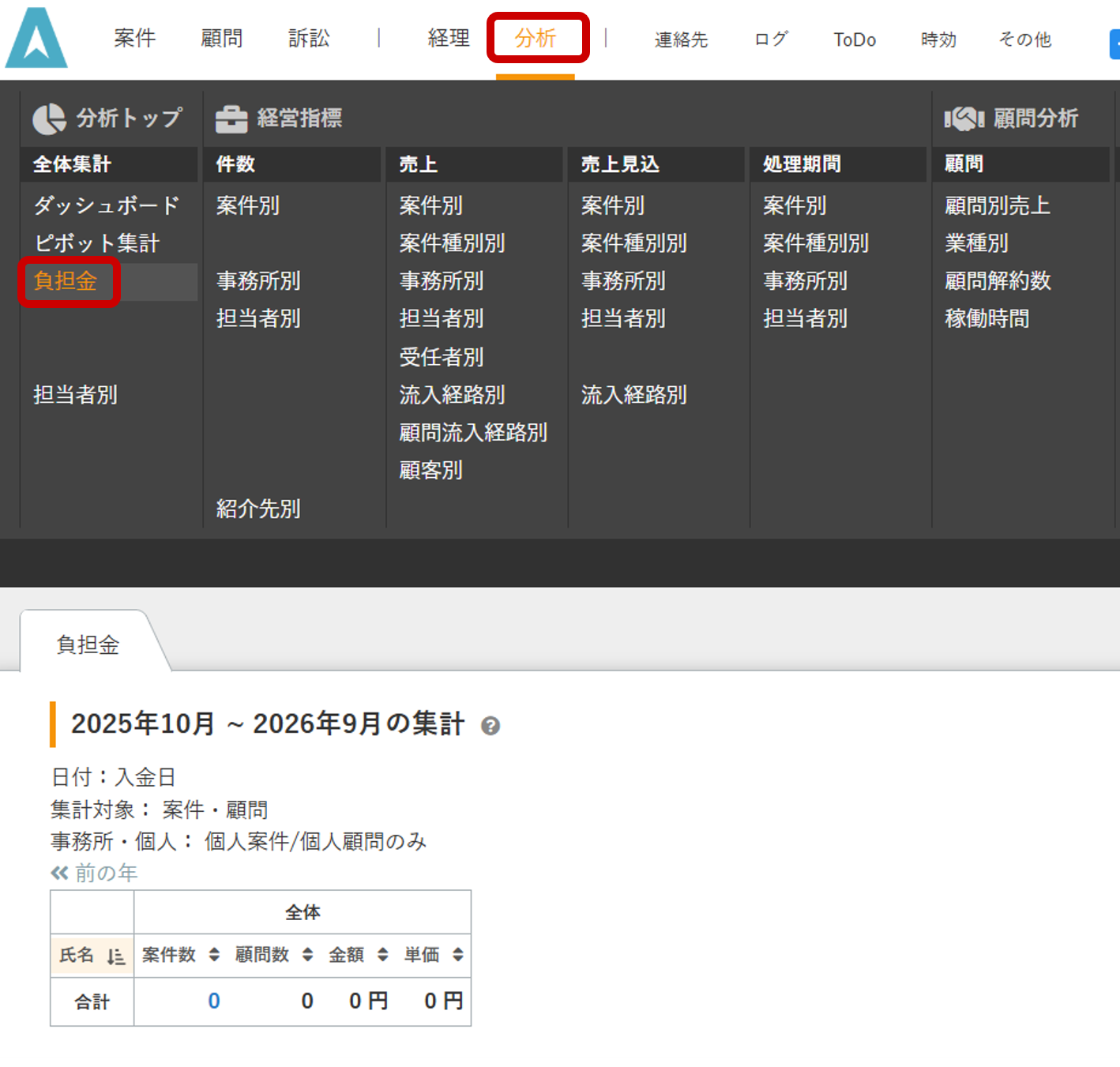This screenshot has width=1120, height=1067.
Task: Click the 経営指標 briefcase icon
Action: coord(231,119)
